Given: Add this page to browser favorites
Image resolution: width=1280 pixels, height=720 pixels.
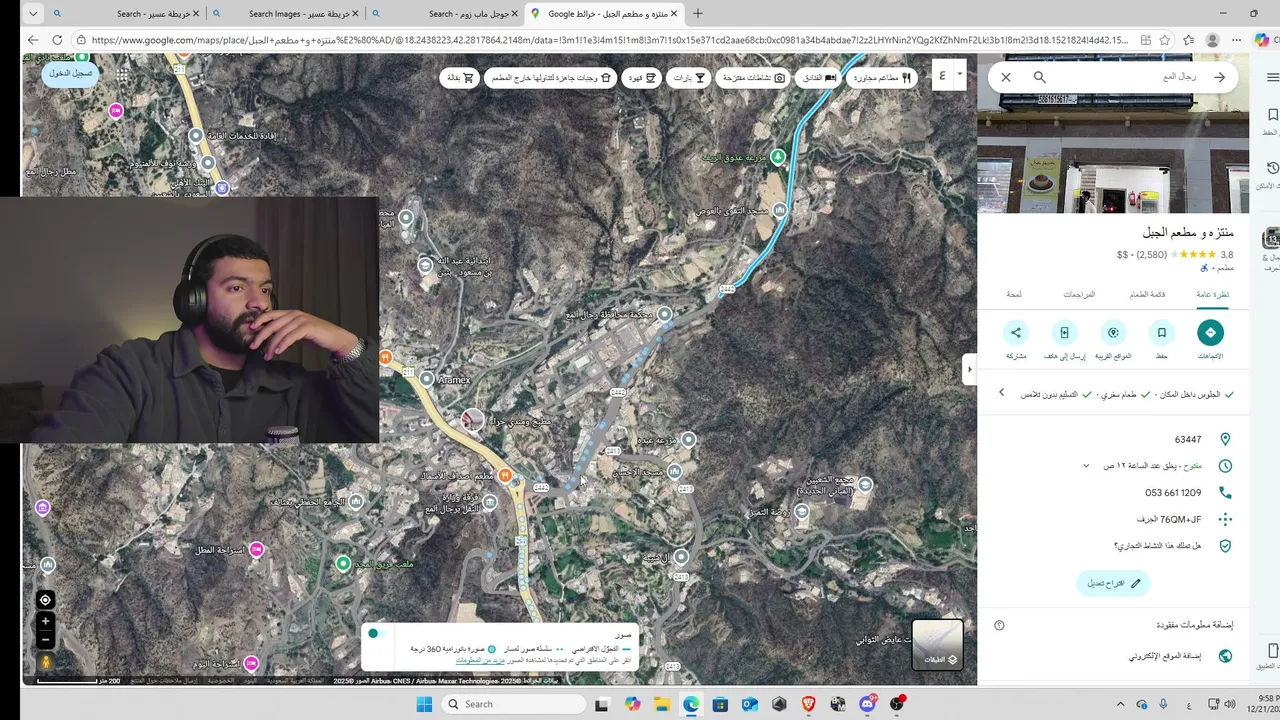Looking at the screenshot, I should point(1165,40).
